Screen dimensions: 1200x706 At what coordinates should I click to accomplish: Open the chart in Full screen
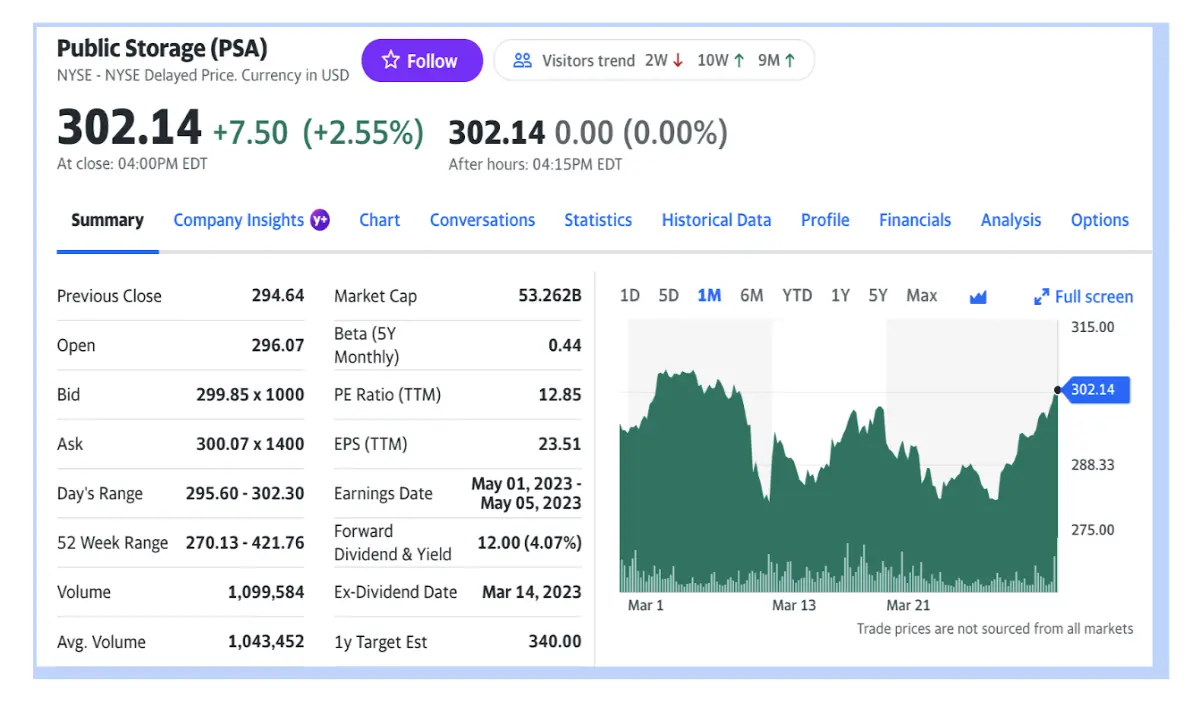pos(1084,297)
